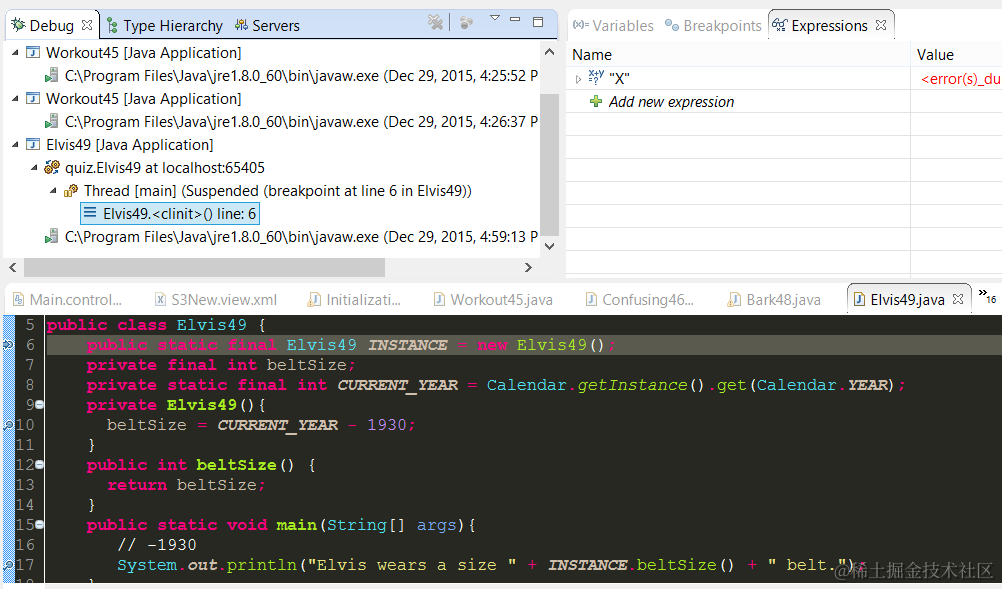Click the Thread [main] thread icon

point(71,190)
